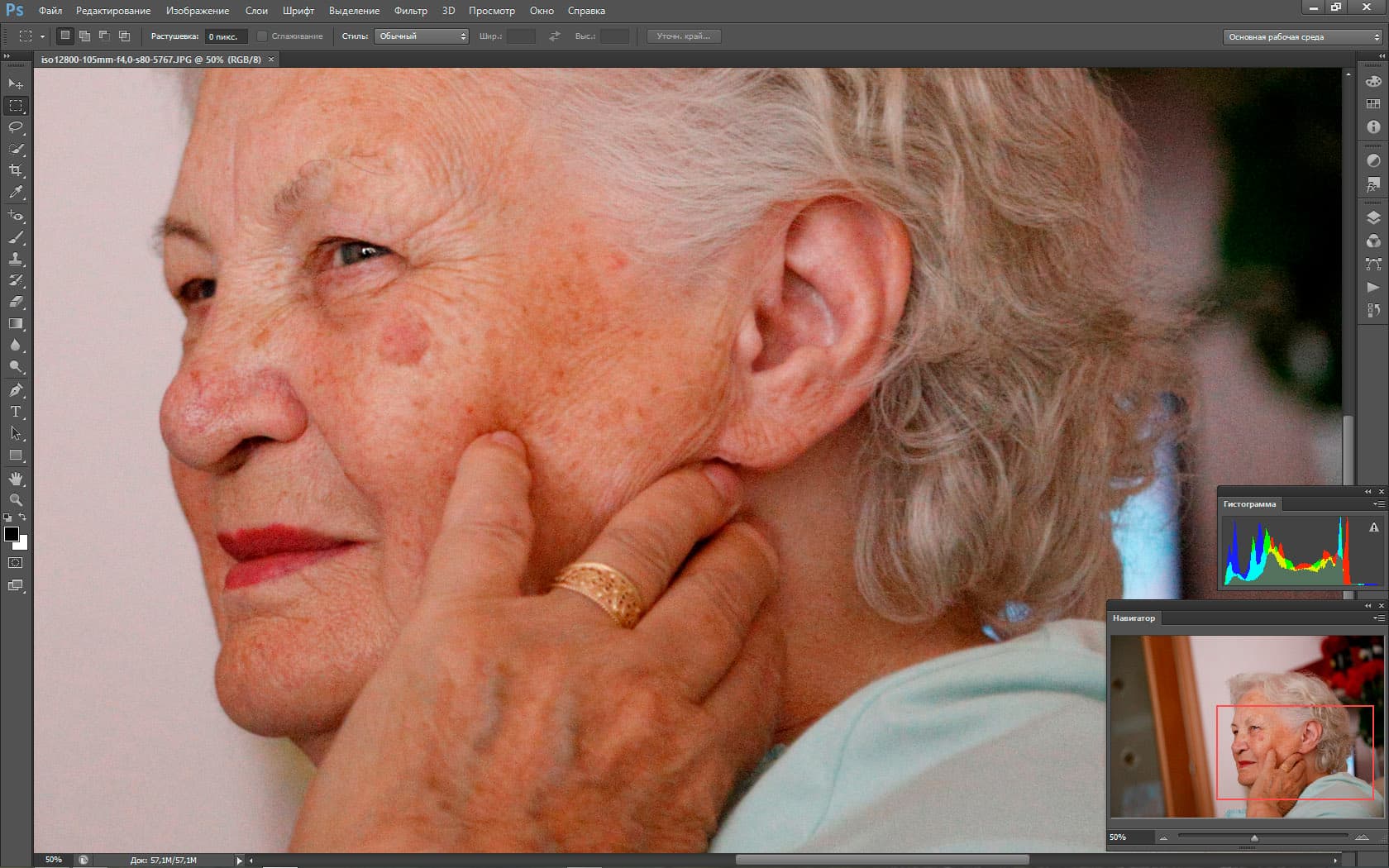Open the Изображение menu

coord(198,11)
